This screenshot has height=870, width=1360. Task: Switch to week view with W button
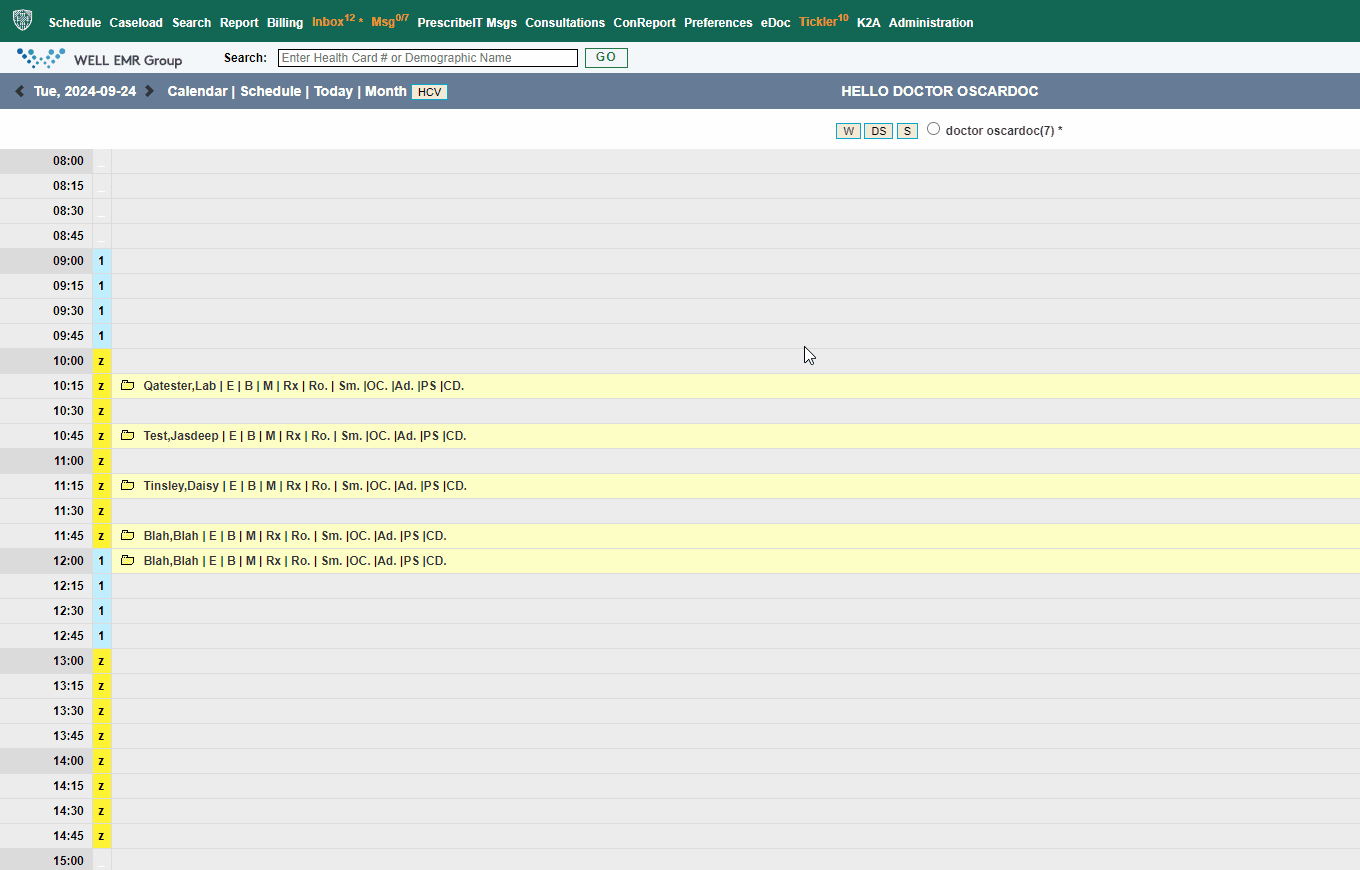click(848, 131)
